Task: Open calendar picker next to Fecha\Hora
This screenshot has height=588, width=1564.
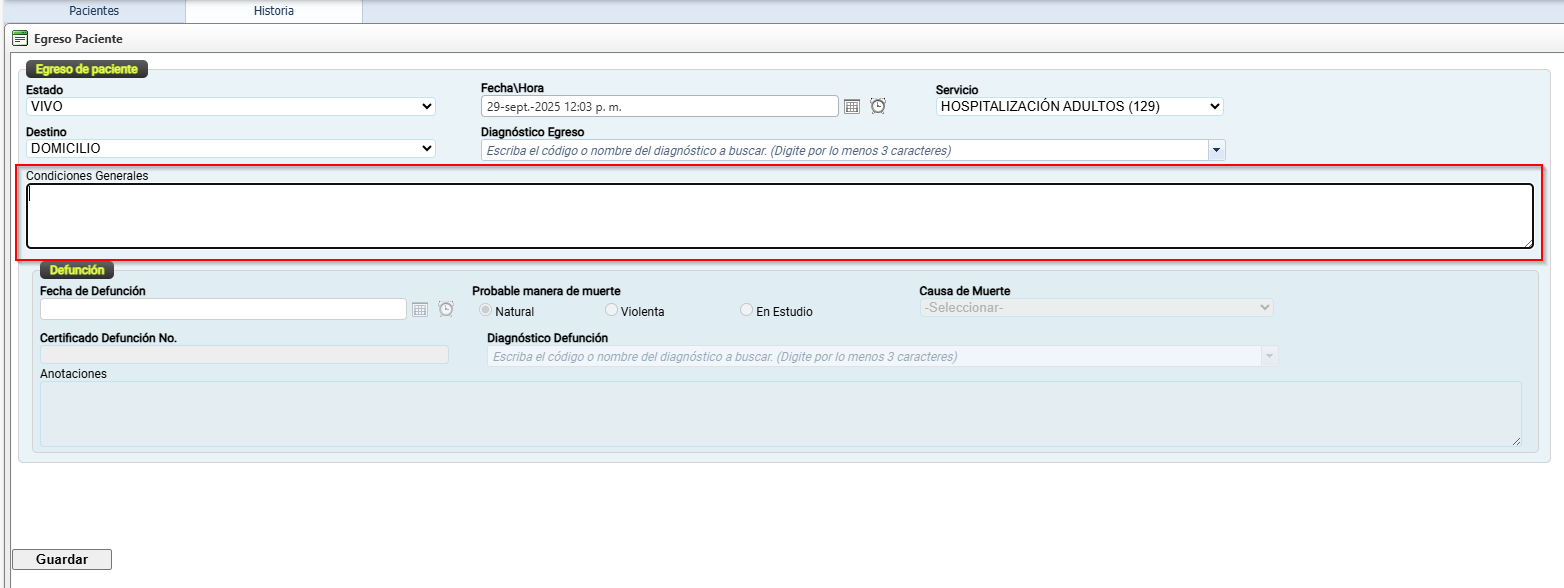Action: [852, 106]
